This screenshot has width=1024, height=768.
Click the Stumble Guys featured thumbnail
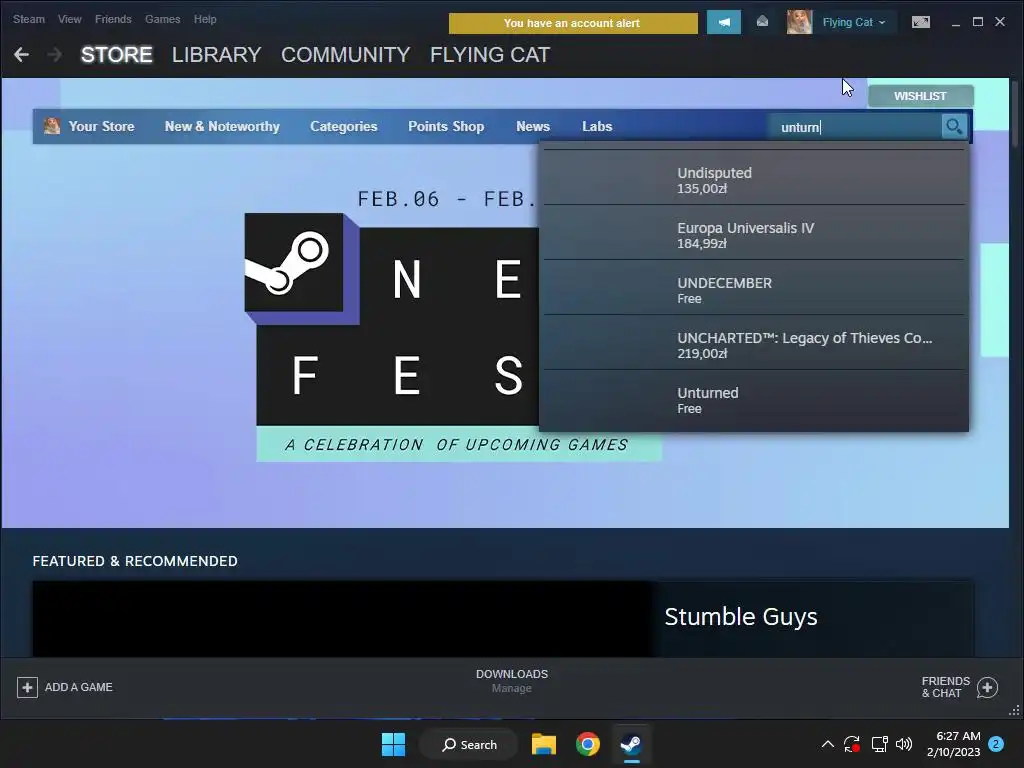(342, 619)
